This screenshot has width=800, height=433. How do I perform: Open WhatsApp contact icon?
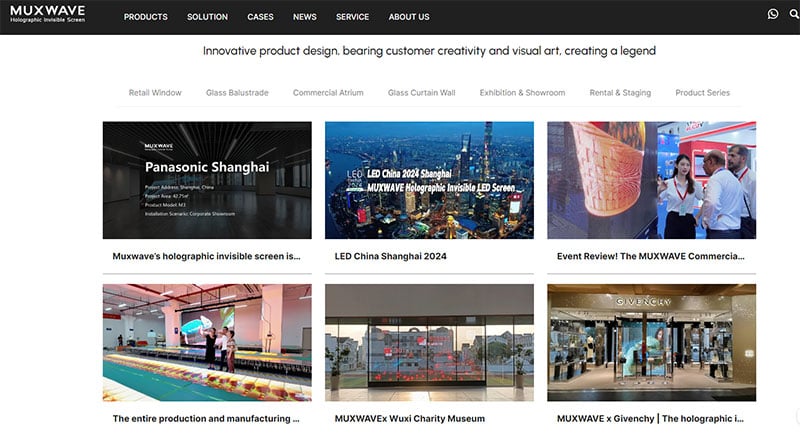tap(773, 14)
